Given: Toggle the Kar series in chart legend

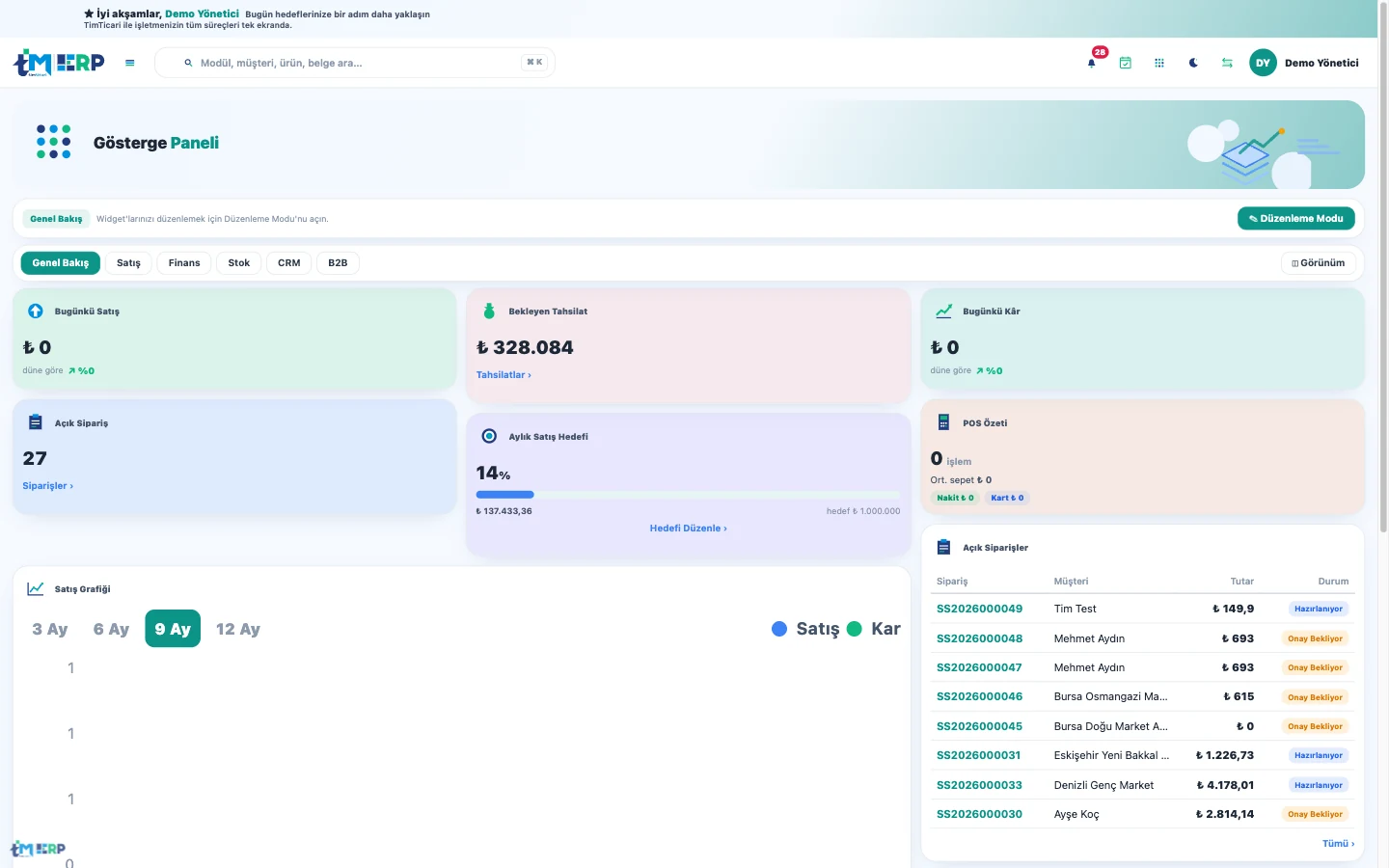Looking at the screenshot, I should point(874,629).
